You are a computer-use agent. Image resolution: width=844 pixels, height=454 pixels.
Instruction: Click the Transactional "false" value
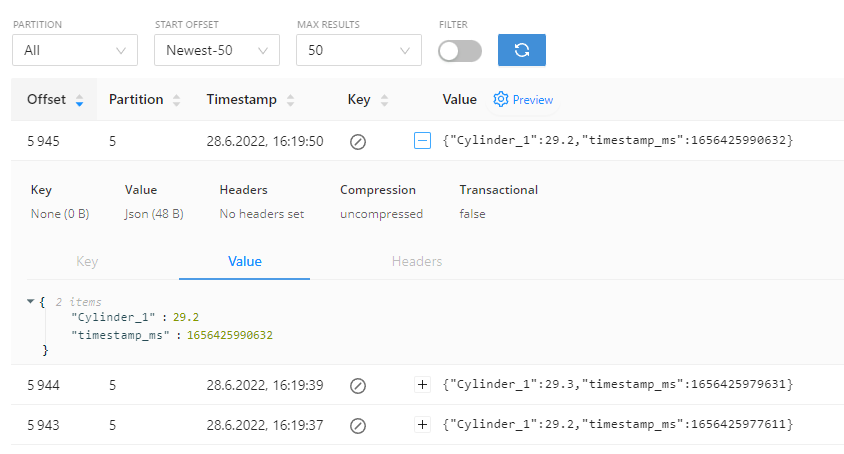(x=472, y=214)
